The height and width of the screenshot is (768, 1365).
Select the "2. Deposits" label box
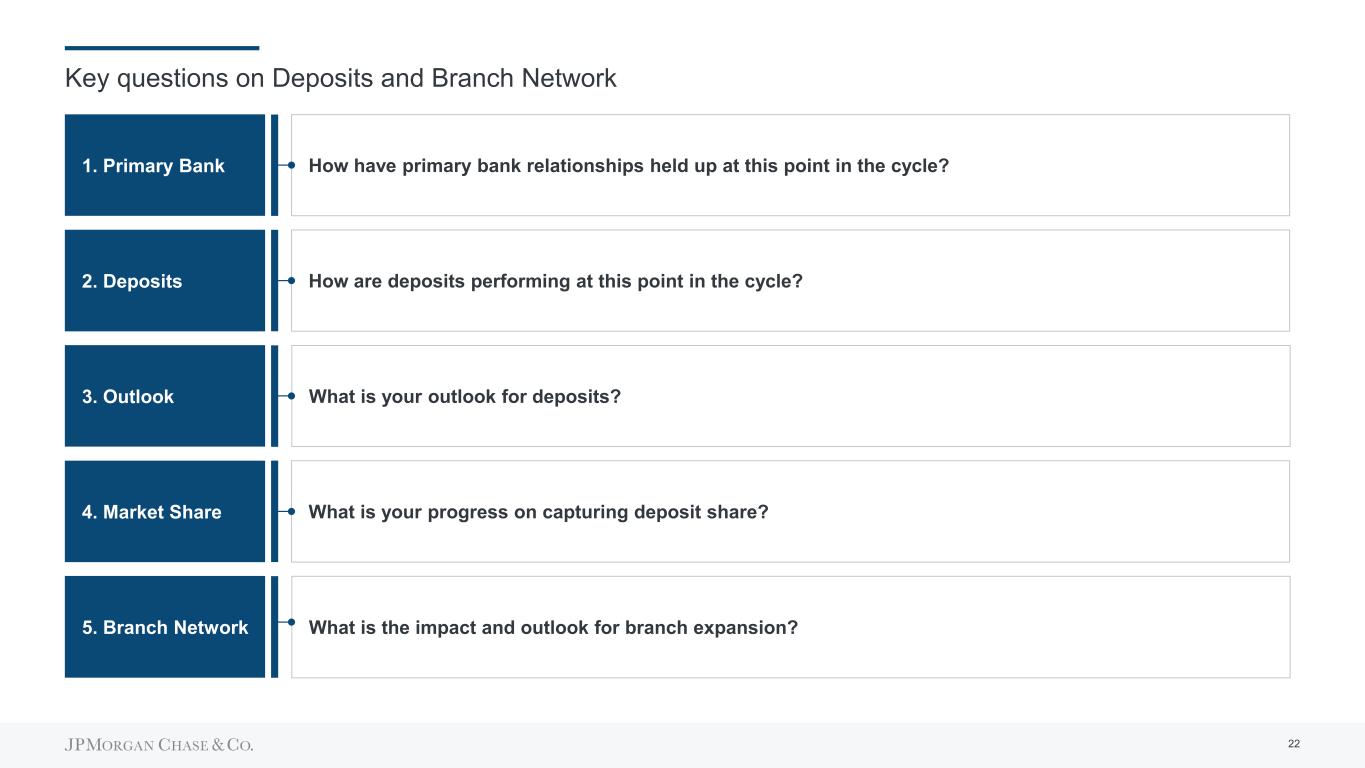pyautogui.click(x=165, y=281)
